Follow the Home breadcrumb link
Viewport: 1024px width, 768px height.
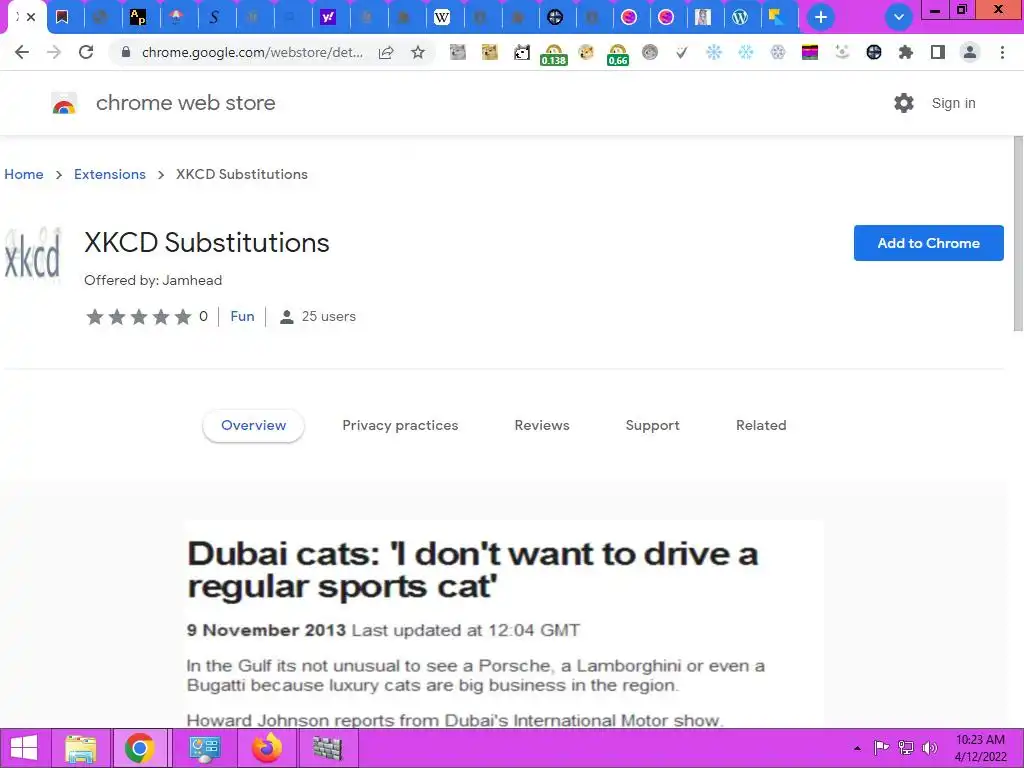[24, 174]
